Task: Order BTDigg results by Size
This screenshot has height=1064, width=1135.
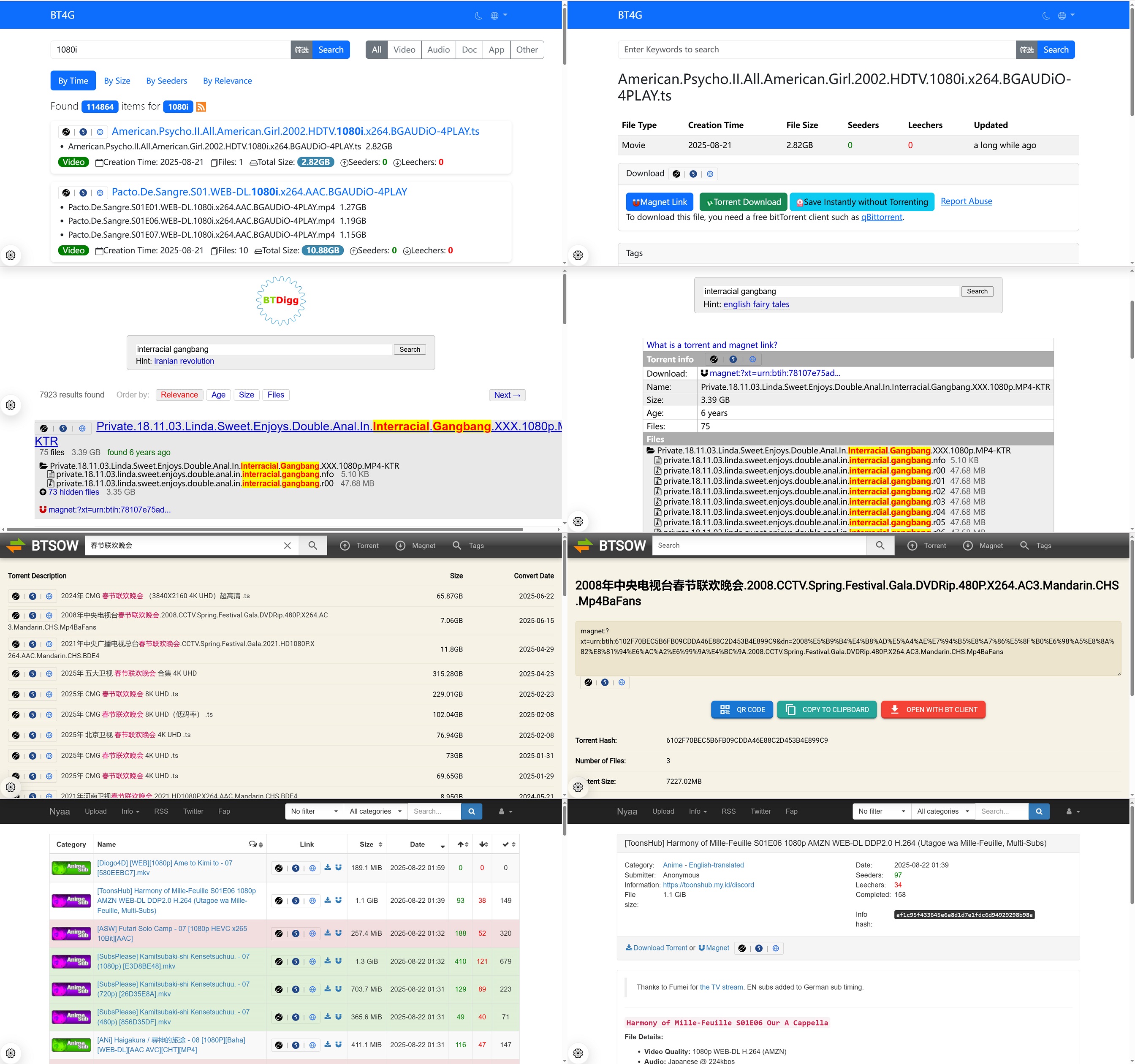Action: point(247,395)
